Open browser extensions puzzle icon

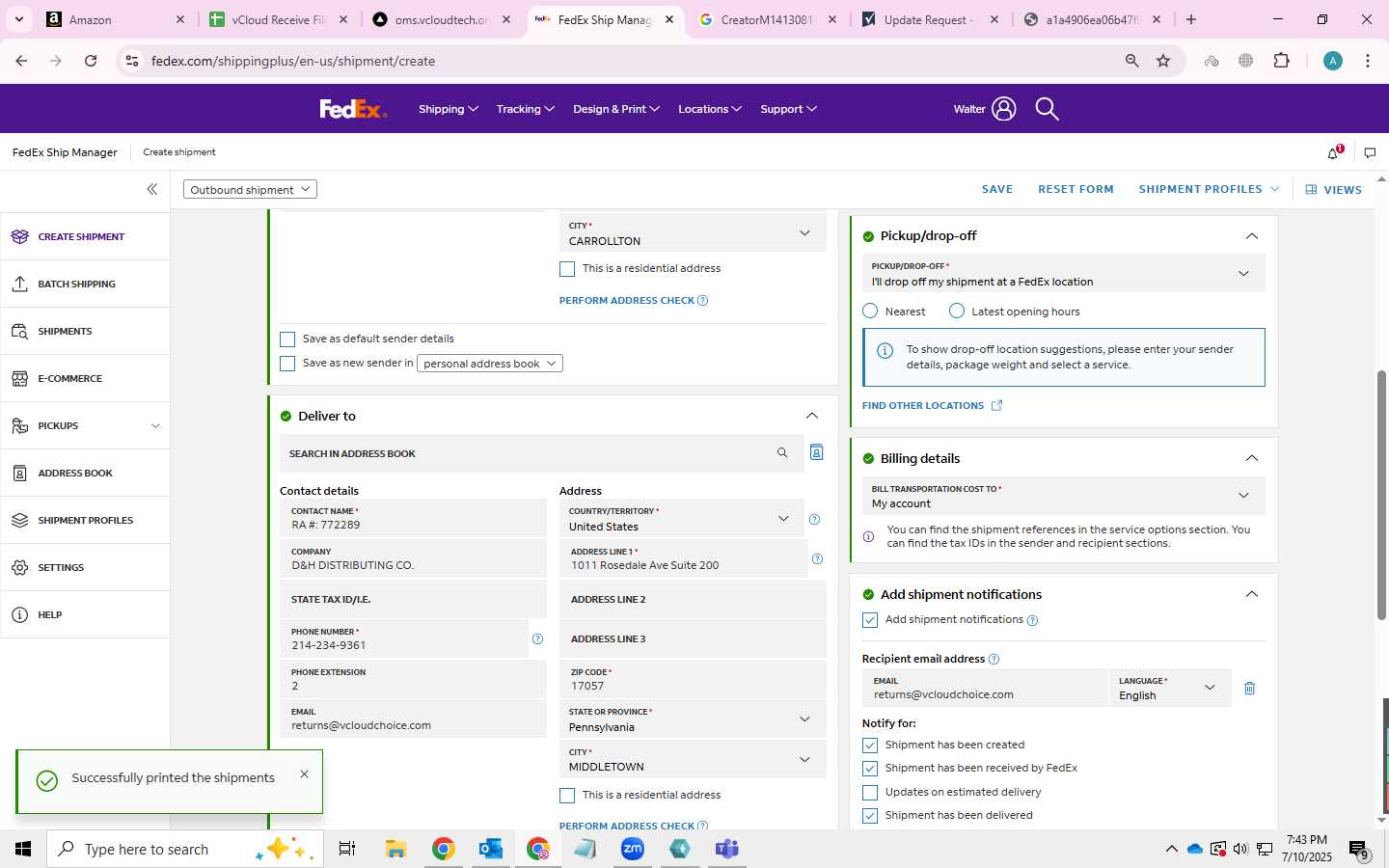(x=1281, y=61)
